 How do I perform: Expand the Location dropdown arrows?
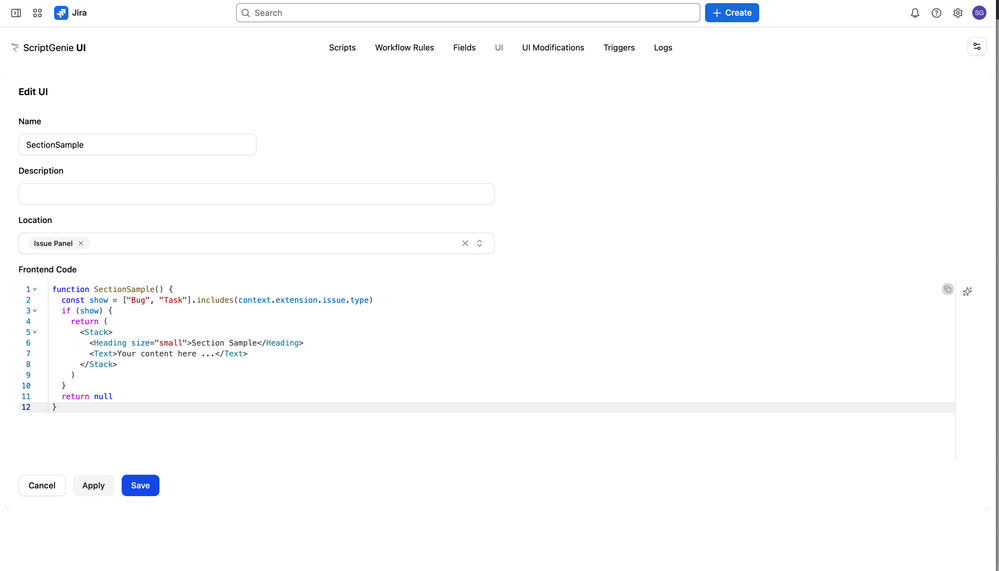(x=480, y=243)
